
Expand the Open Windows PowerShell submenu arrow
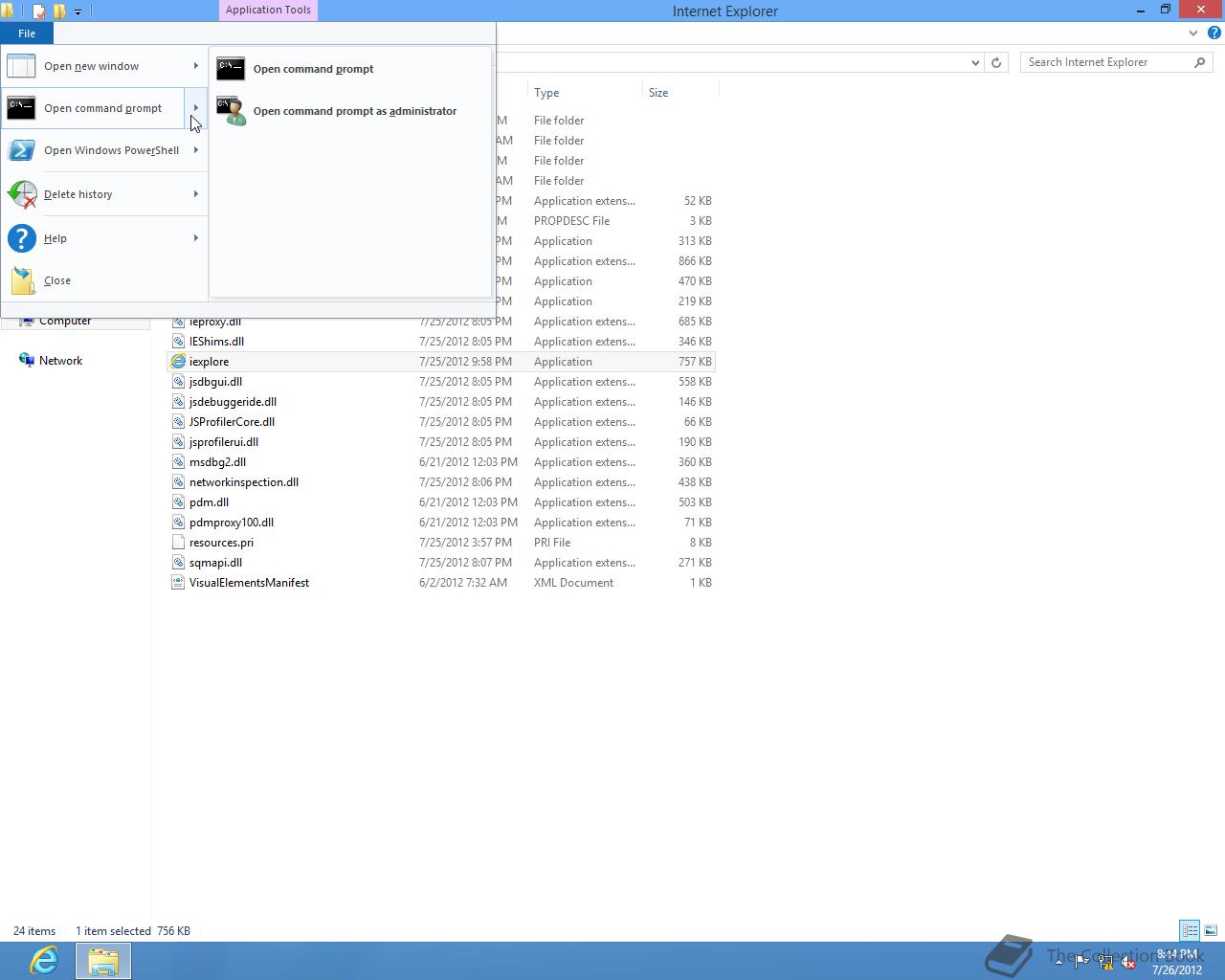196,150
